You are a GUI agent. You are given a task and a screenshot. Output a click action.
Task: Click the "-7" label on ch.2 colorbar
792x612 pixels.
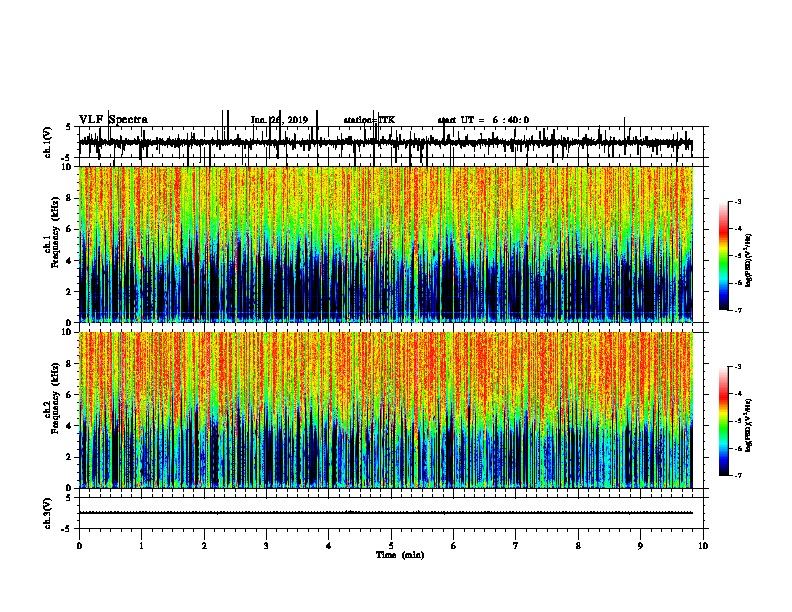pos(737,475)
